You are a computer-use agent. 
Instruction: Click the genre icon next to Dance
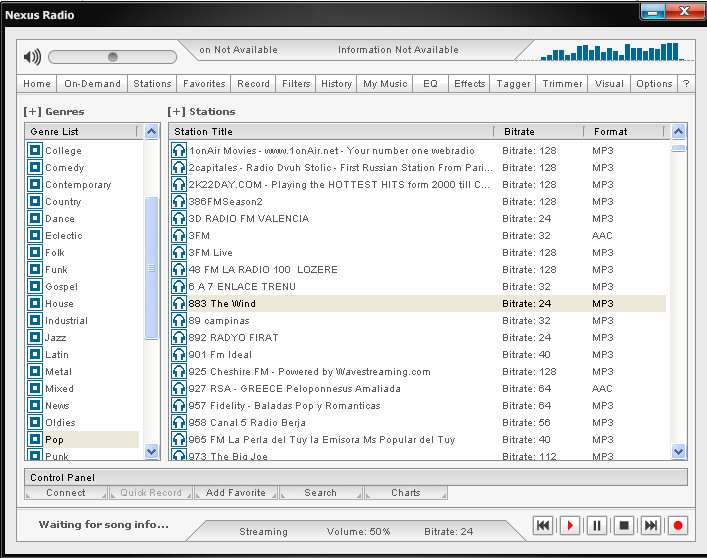[x=35, y=218]
